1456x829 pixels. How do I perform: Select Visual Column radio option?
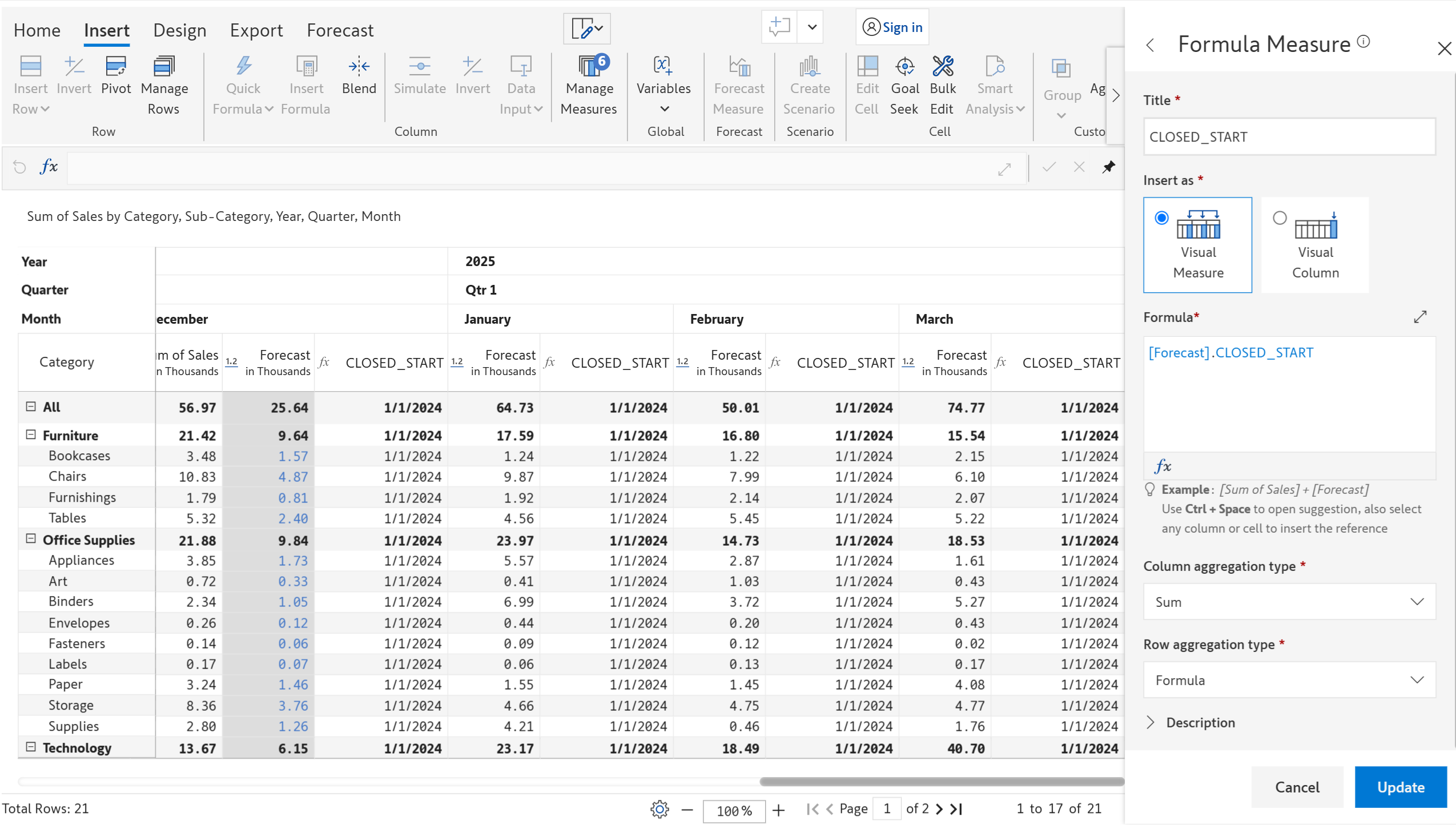point(1280,218)
